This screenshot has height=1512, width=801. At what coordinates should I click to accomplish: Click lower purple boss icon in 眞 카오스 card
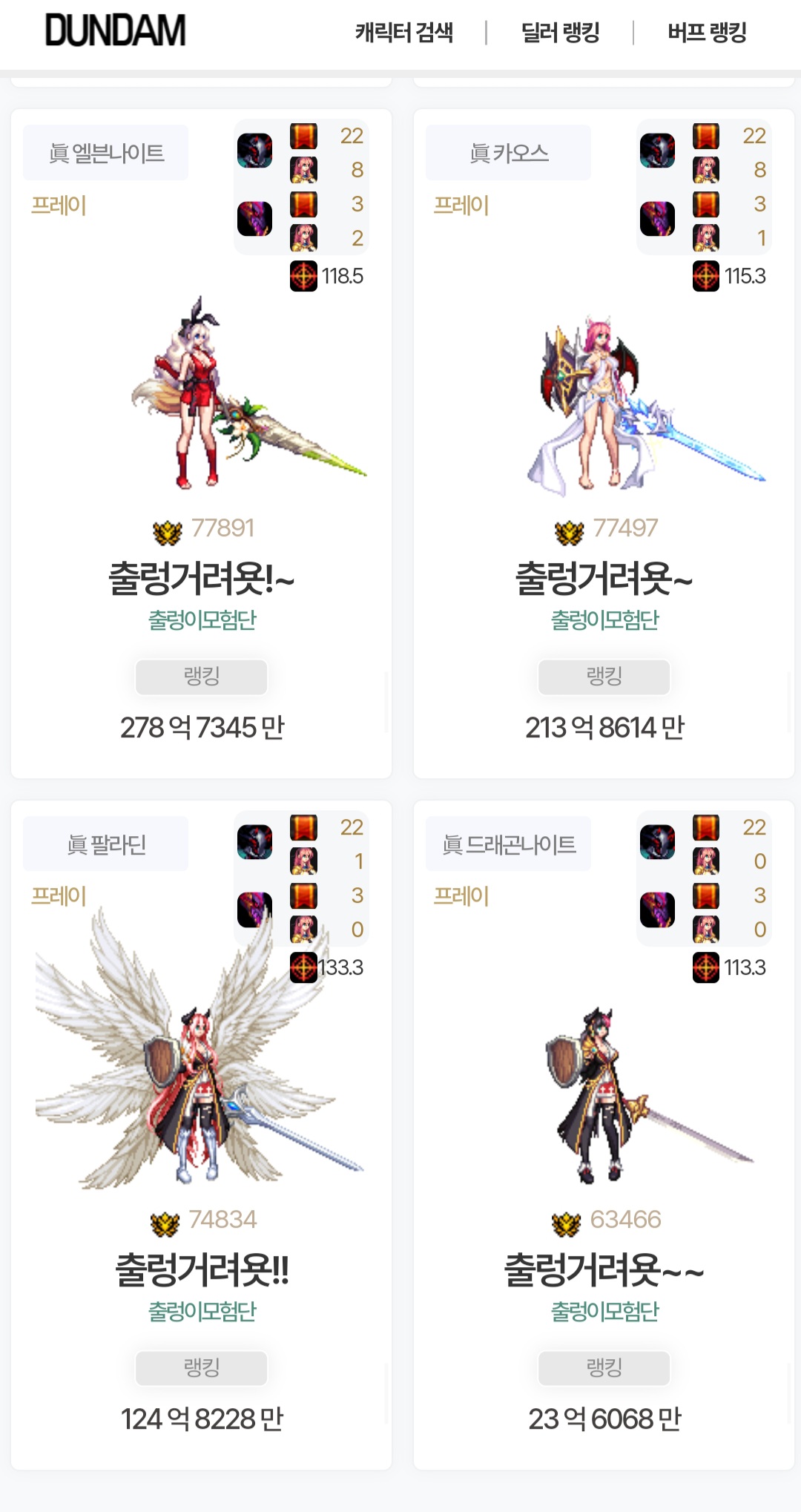pos(657,219)
